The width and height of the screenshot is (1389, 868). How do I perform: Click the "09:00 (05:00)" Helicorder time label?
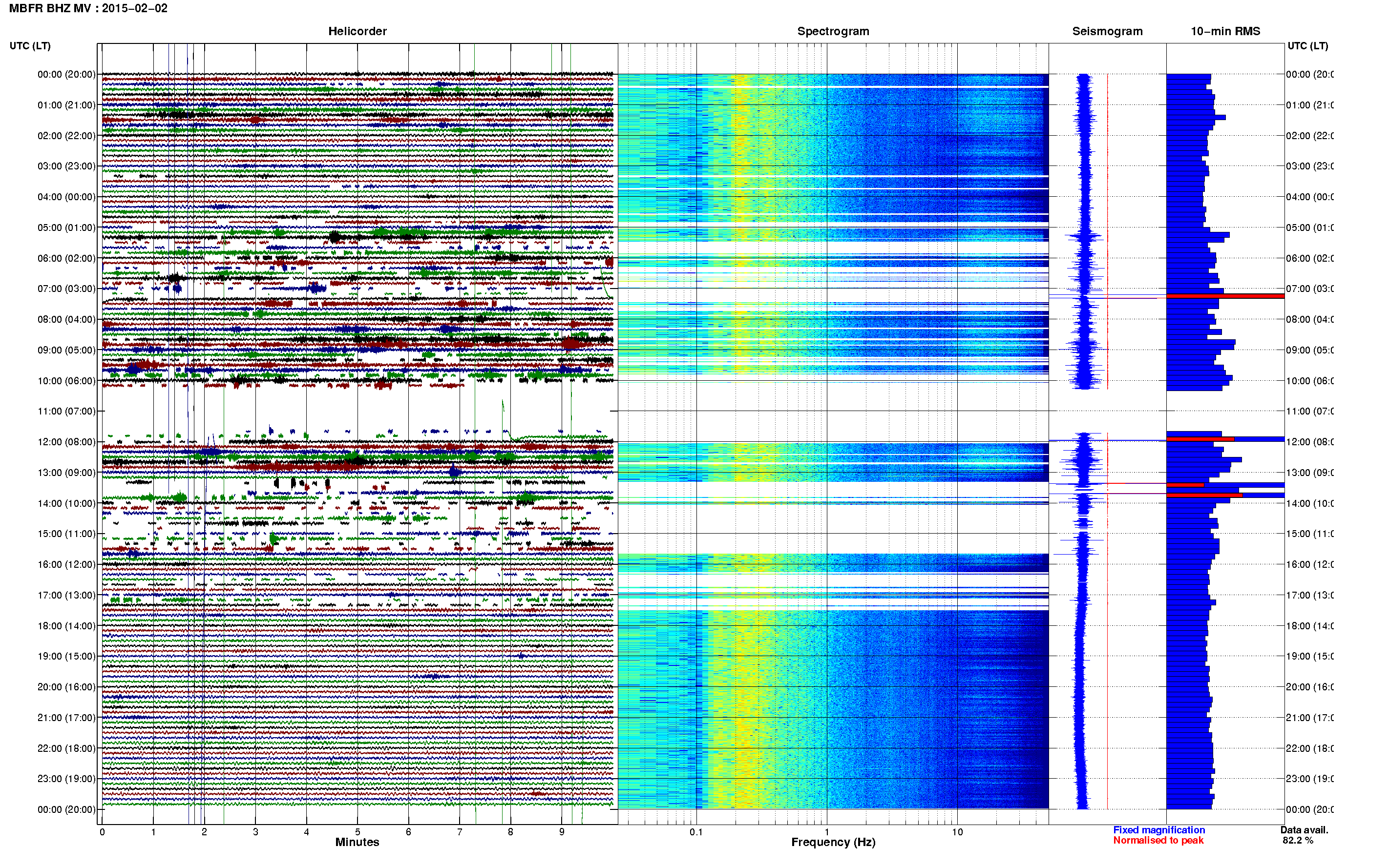point(66,350)
